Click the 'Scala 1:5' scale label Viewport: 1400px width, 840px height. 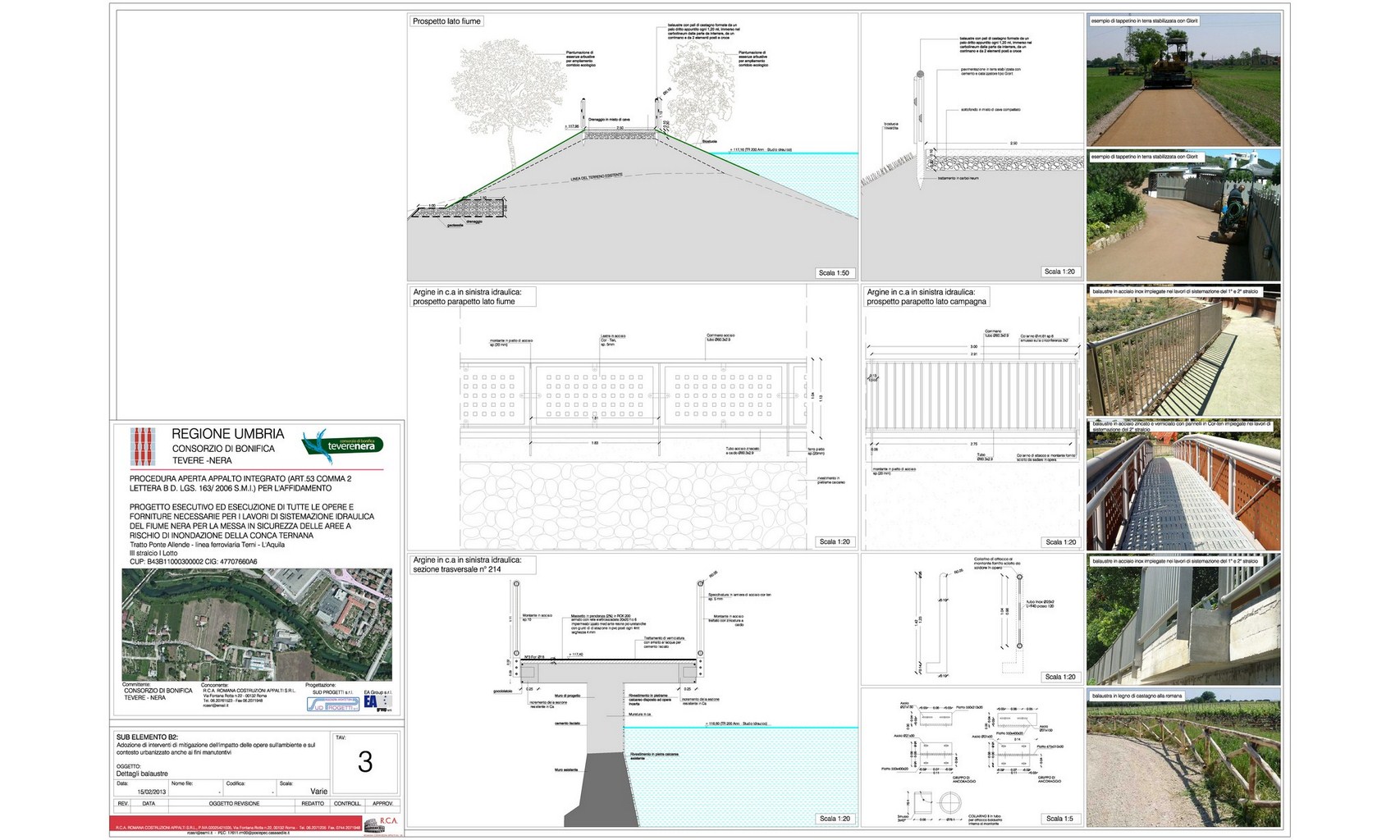1059,819
